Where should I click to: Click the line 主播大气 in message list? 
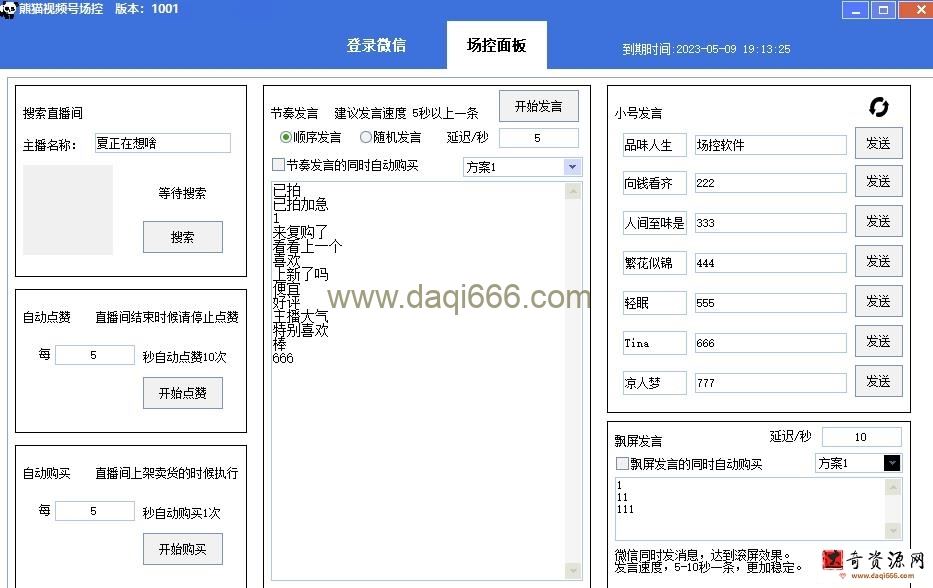click(x=300, y=316)
